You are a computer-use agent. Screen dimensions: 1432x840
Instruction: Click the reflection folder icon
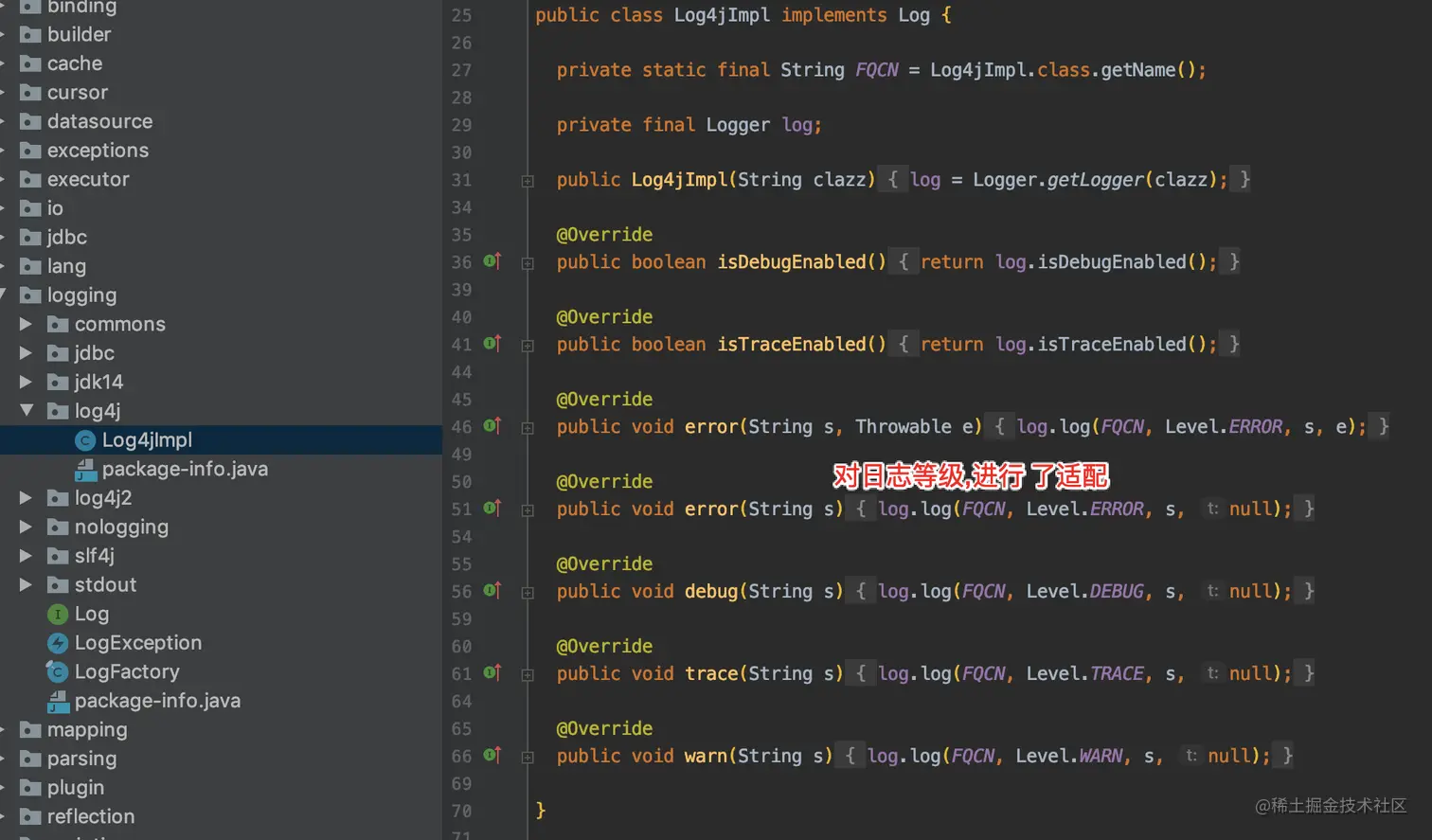point(30,816)
